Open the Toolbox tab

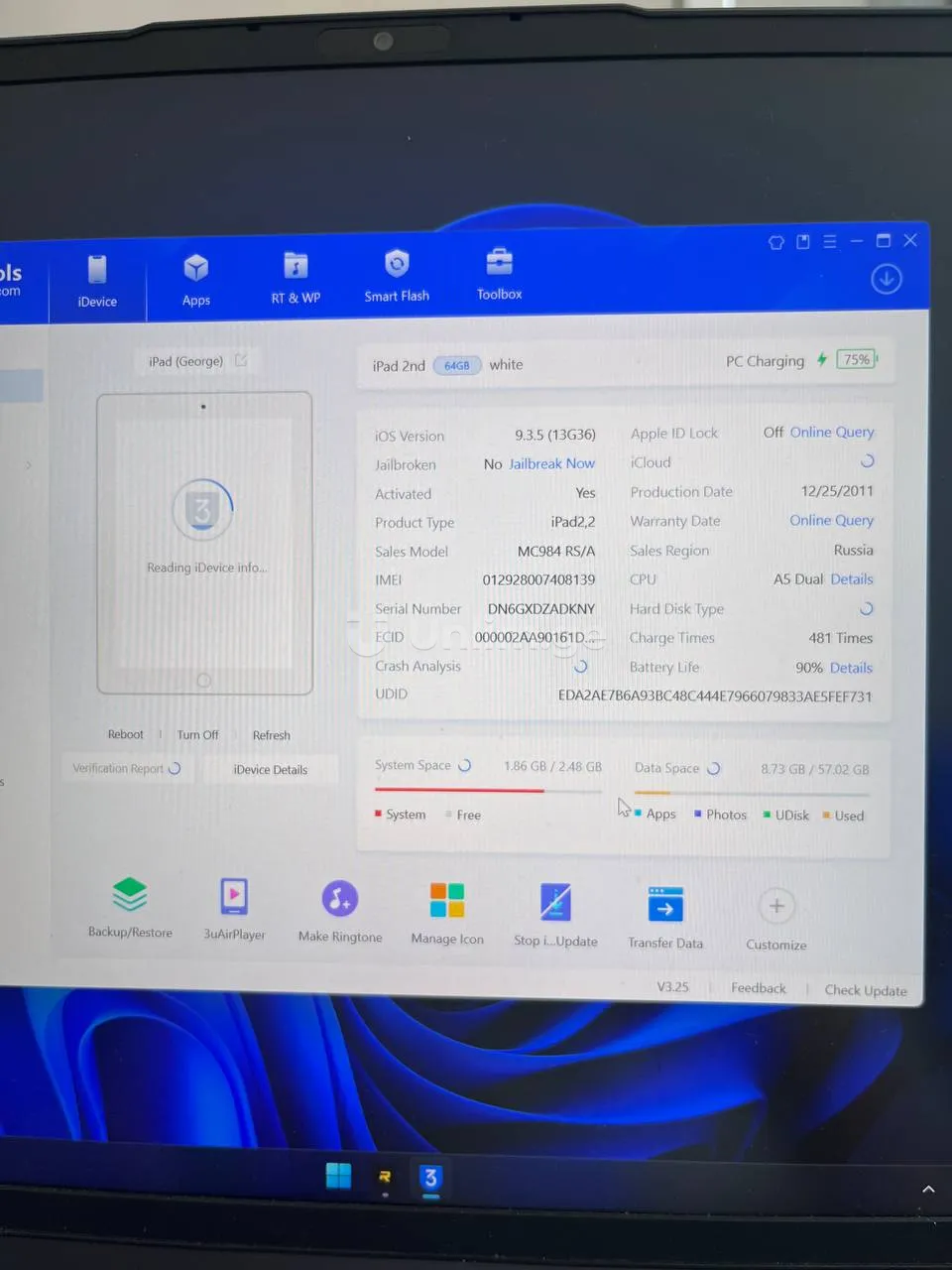click(499, 273)
